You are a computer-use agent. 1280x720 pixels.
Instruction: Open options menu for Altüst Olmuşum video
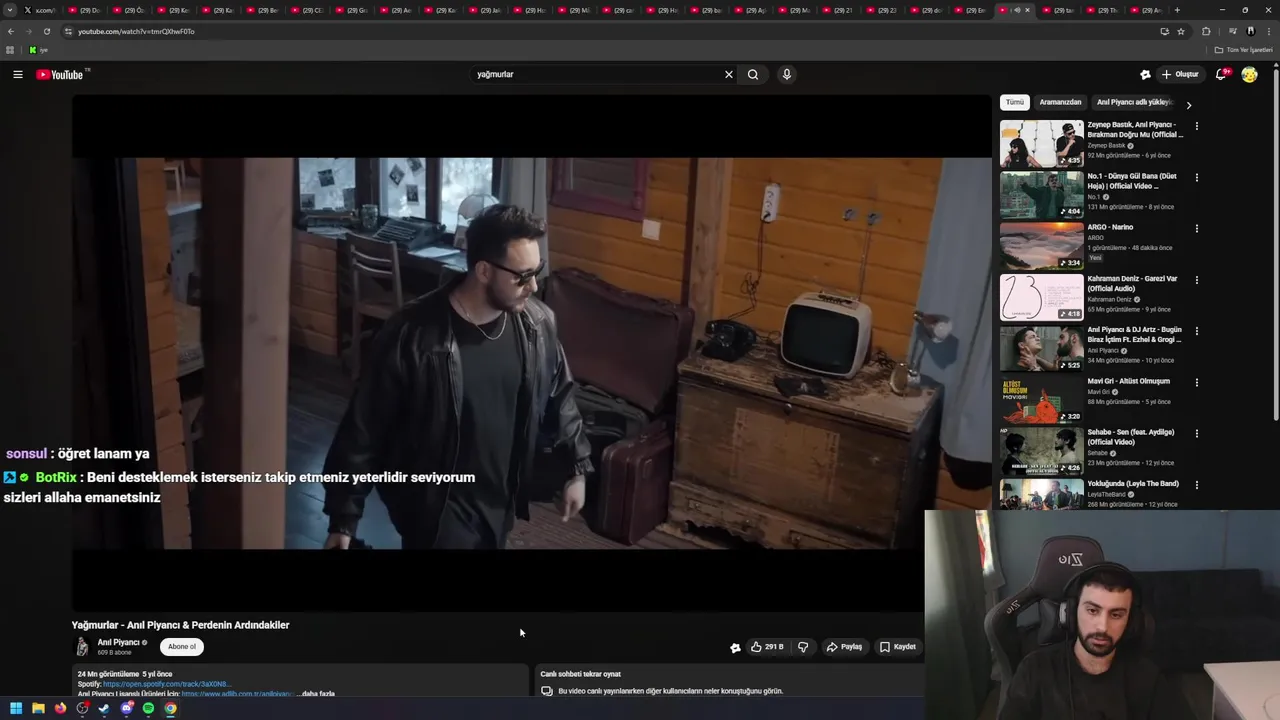[x=1196, y=382]
